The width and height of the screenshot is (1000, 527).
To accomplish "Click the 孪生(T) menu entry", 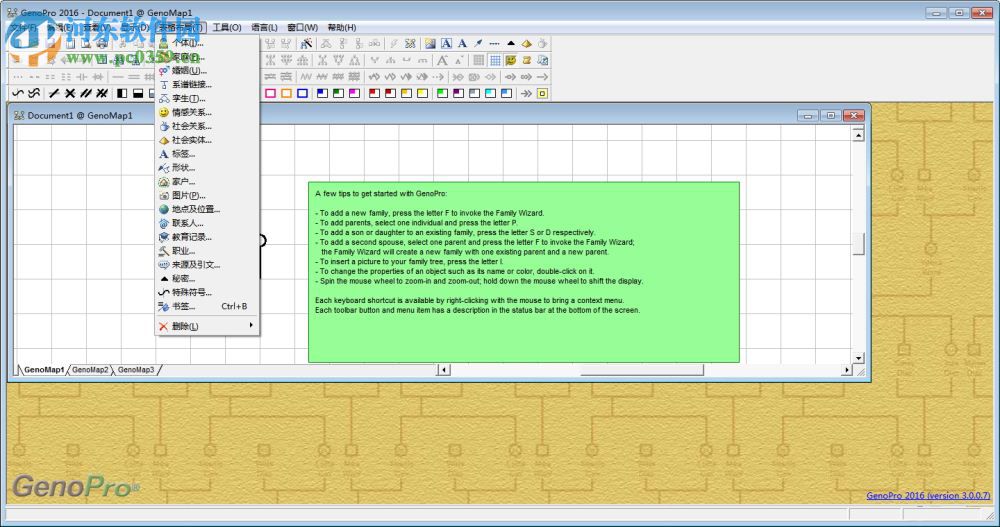I will [207, 98].
